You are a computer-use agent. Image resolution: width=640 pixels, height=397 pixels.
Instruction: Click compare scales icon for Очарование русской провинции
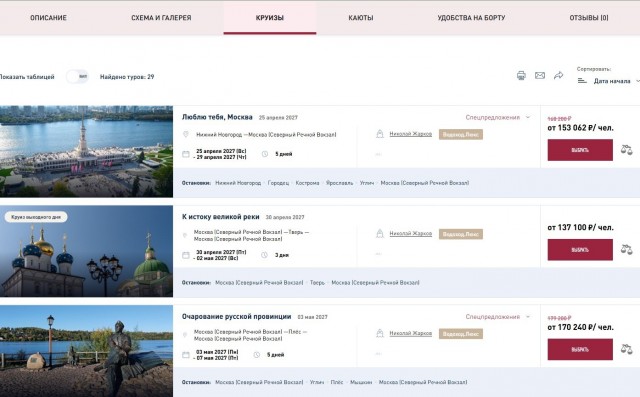tap(627, 349)
